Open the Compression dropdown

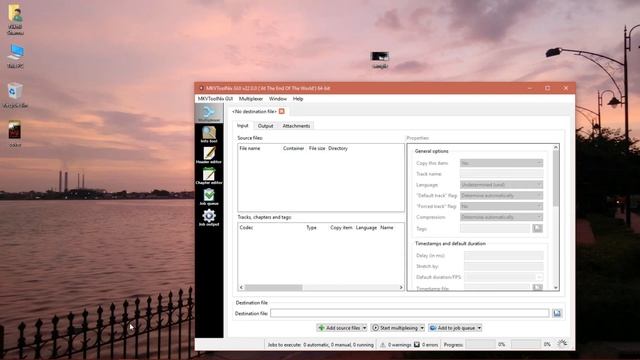tap(501, 217)
